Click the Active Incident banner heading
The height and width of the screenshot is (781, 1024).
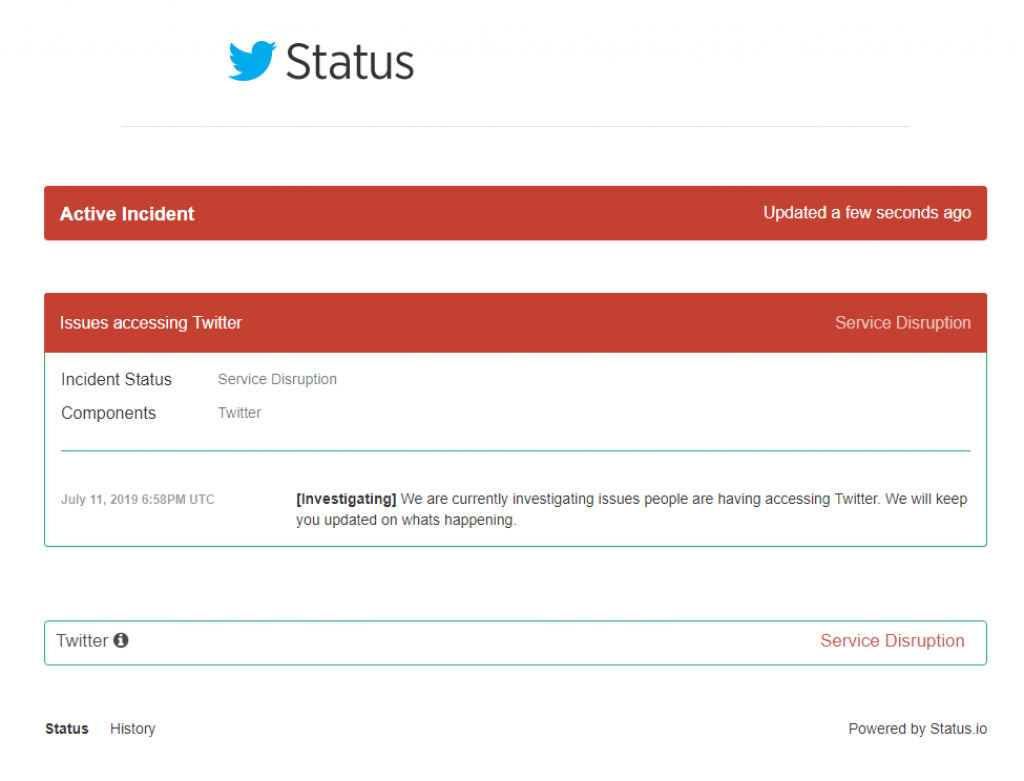(x=127, y=214)
